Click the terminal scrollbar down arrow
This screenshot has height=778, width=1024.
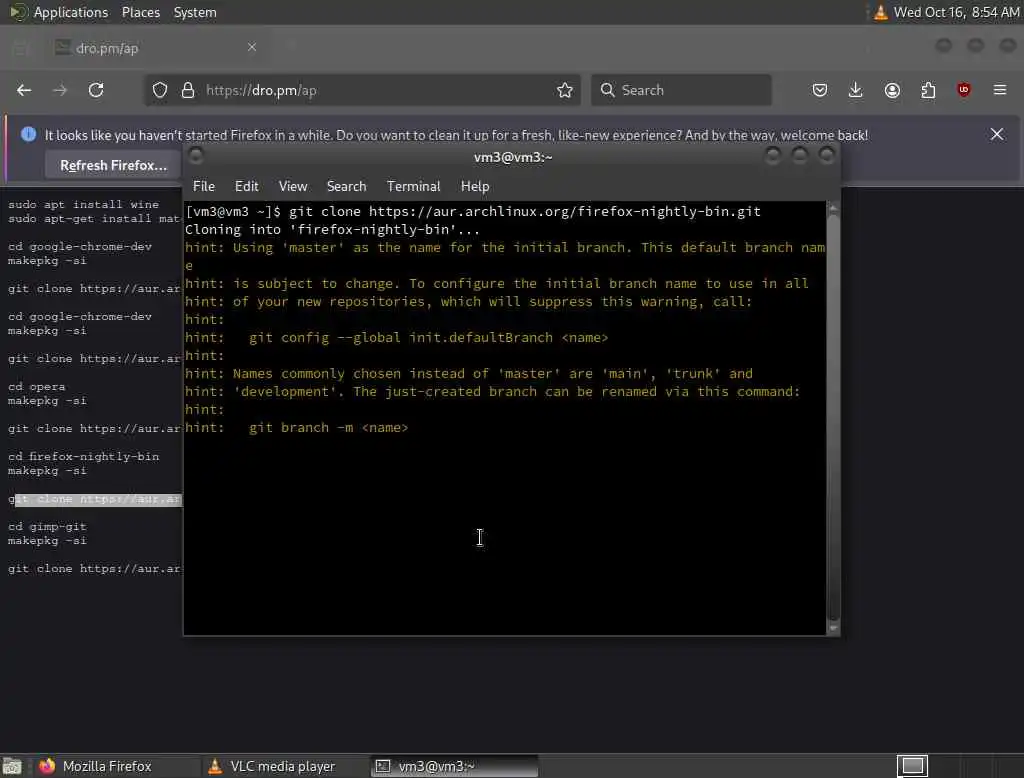tap(833, 628)
